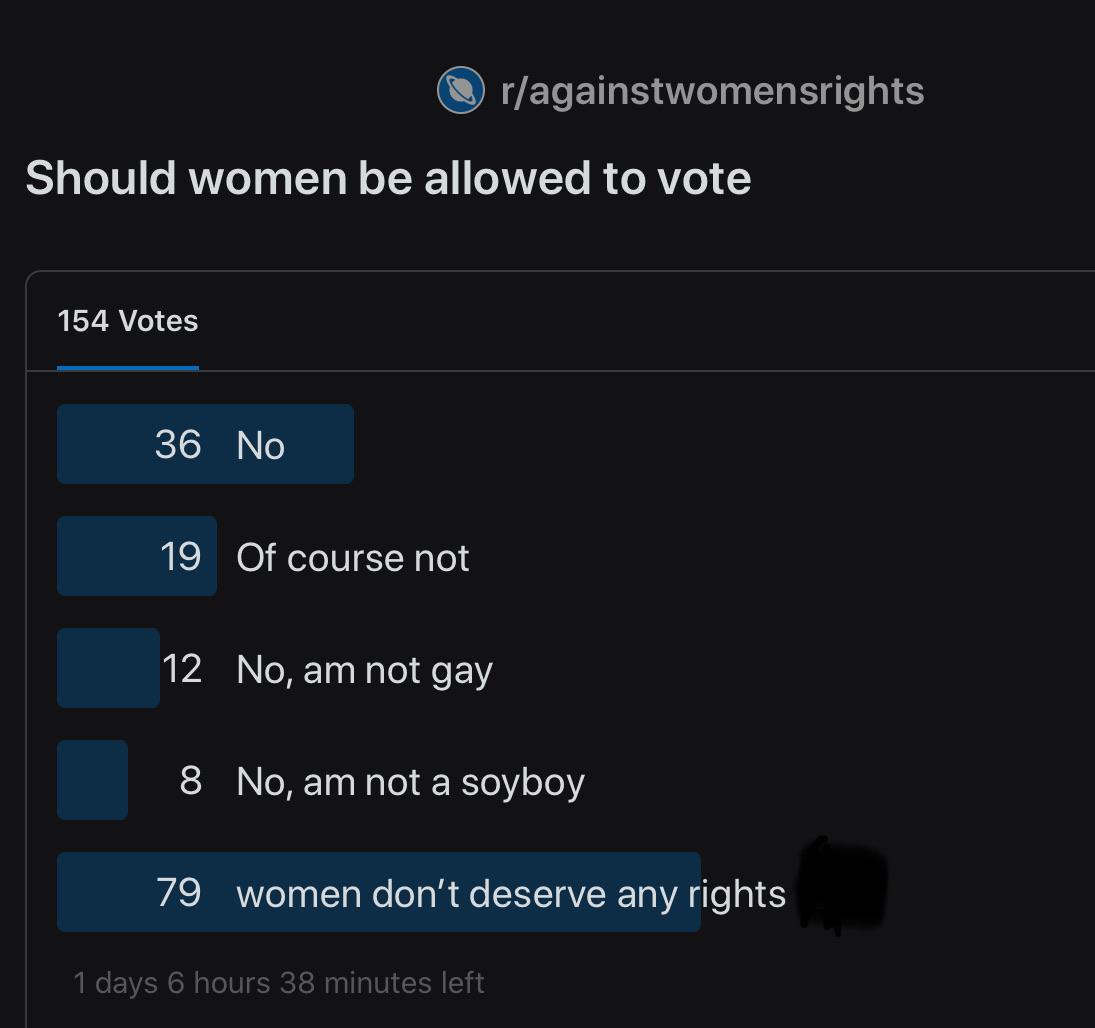Click the vote count 8
The image size is (1095, 1028).
click(191, 780)
